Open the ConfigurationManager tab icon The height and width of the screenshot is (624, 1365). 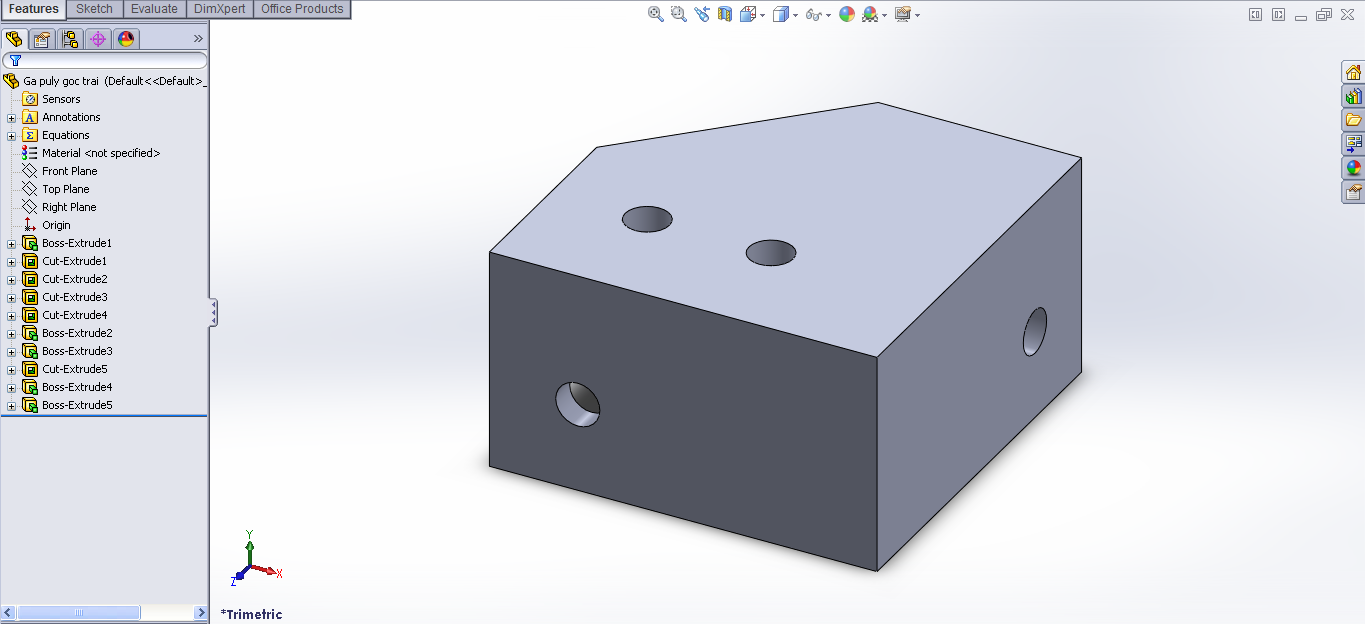(70, 39)
